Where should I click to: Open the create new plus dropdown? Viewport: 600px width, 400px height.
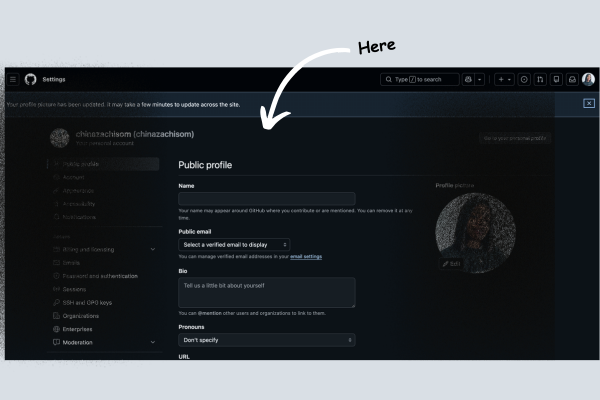504,79
